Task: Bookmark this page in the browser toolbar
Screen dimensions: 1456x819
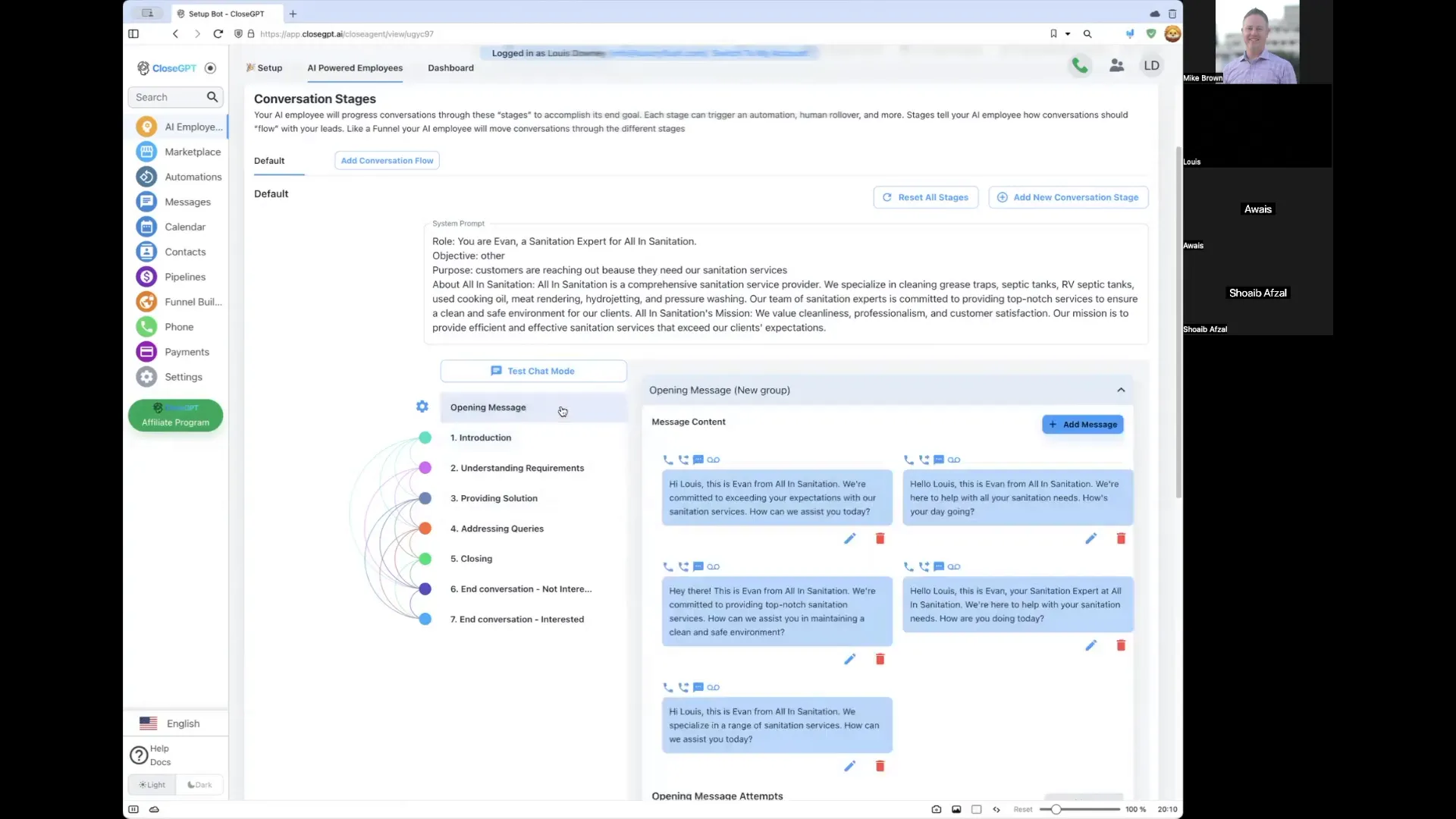Action: (x=1053, y=34)
